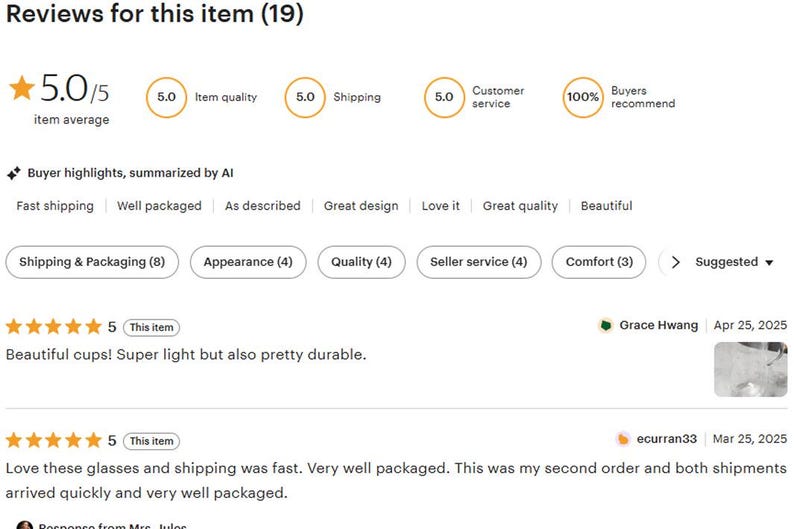Screen dimensions: 794x529
Task: Click the orange star next to 5.0 average
Action: point(22,88)
